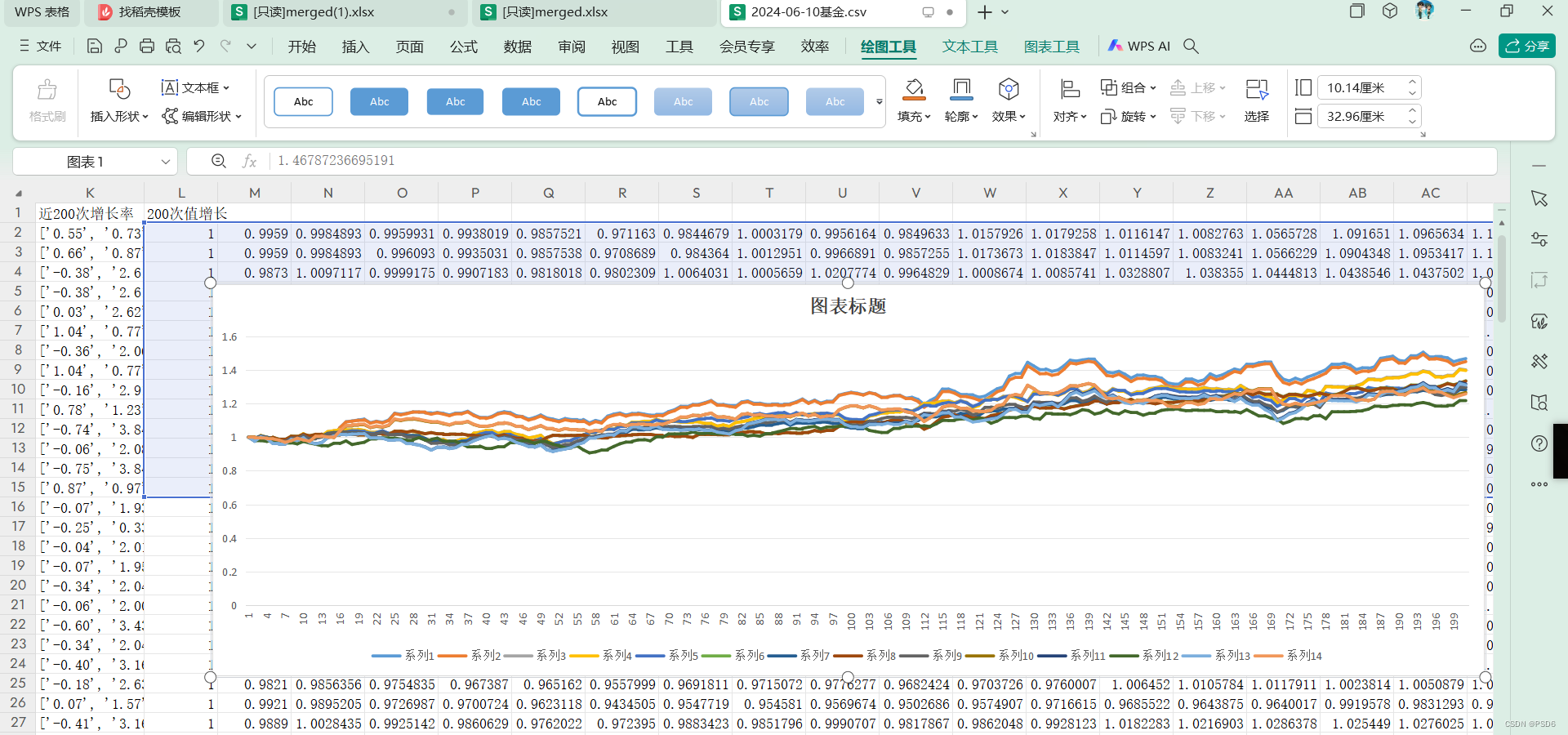
Task: Switch to the 插入 ribbon tab
Action: coord(355,47)
